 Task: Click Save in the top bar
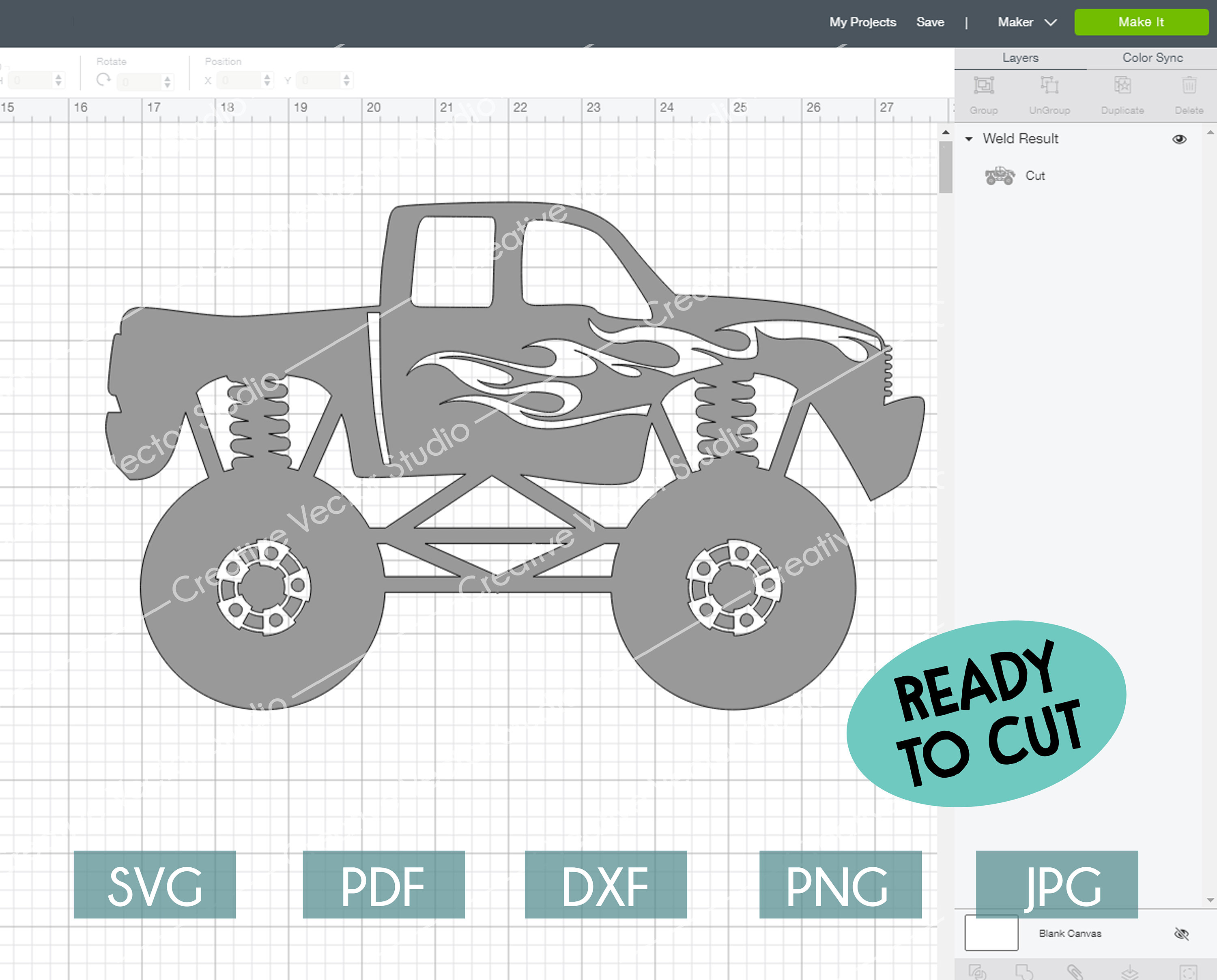click(930, 22)
